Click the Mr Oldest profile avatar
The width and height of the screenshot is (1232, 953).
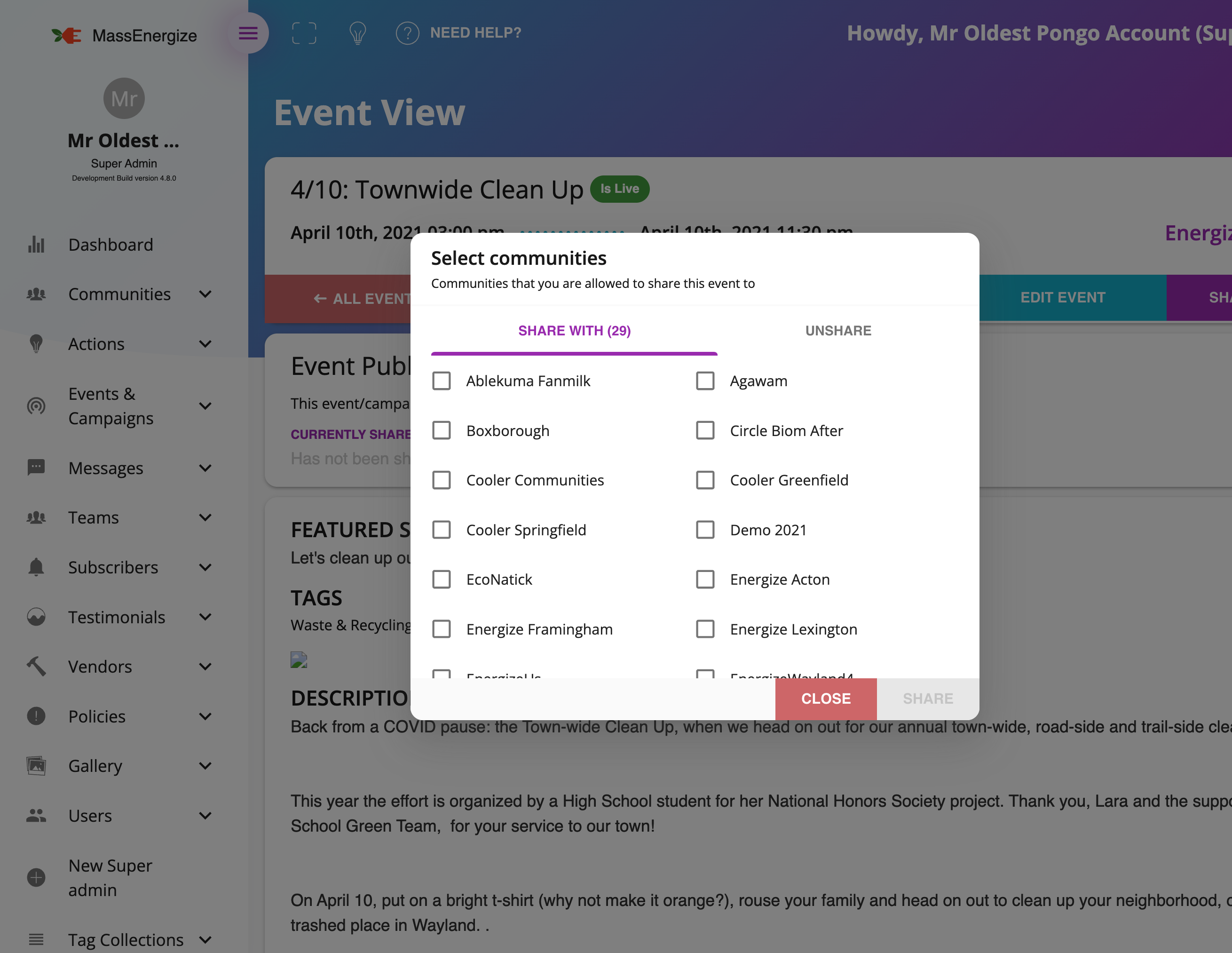[124, 98]
